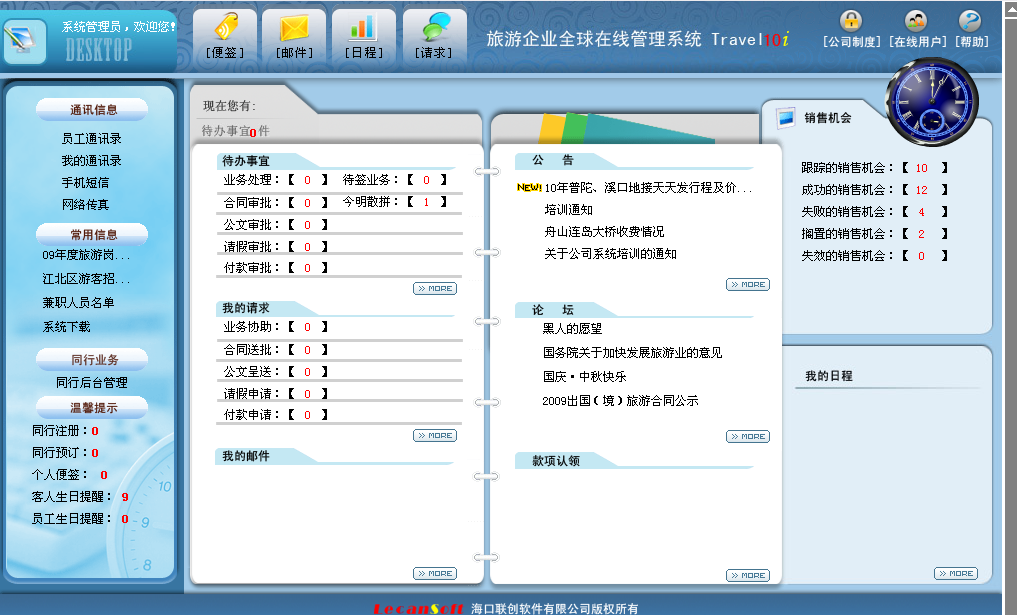Viewport: 1017px width, 615px height.
Task: Click the 付款申请 count
Action: click(307, 415)
